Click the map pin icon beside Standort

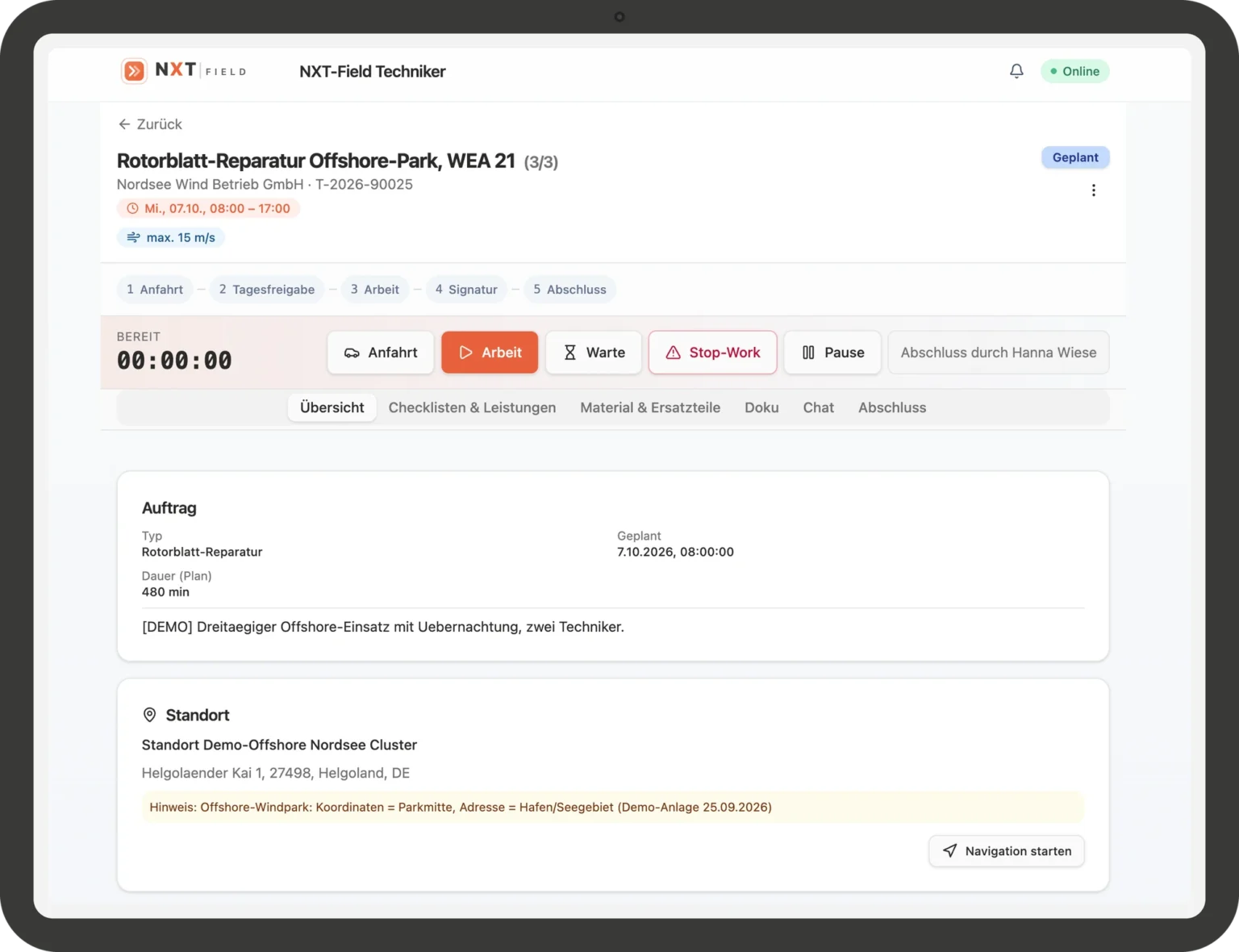[149, 715]
